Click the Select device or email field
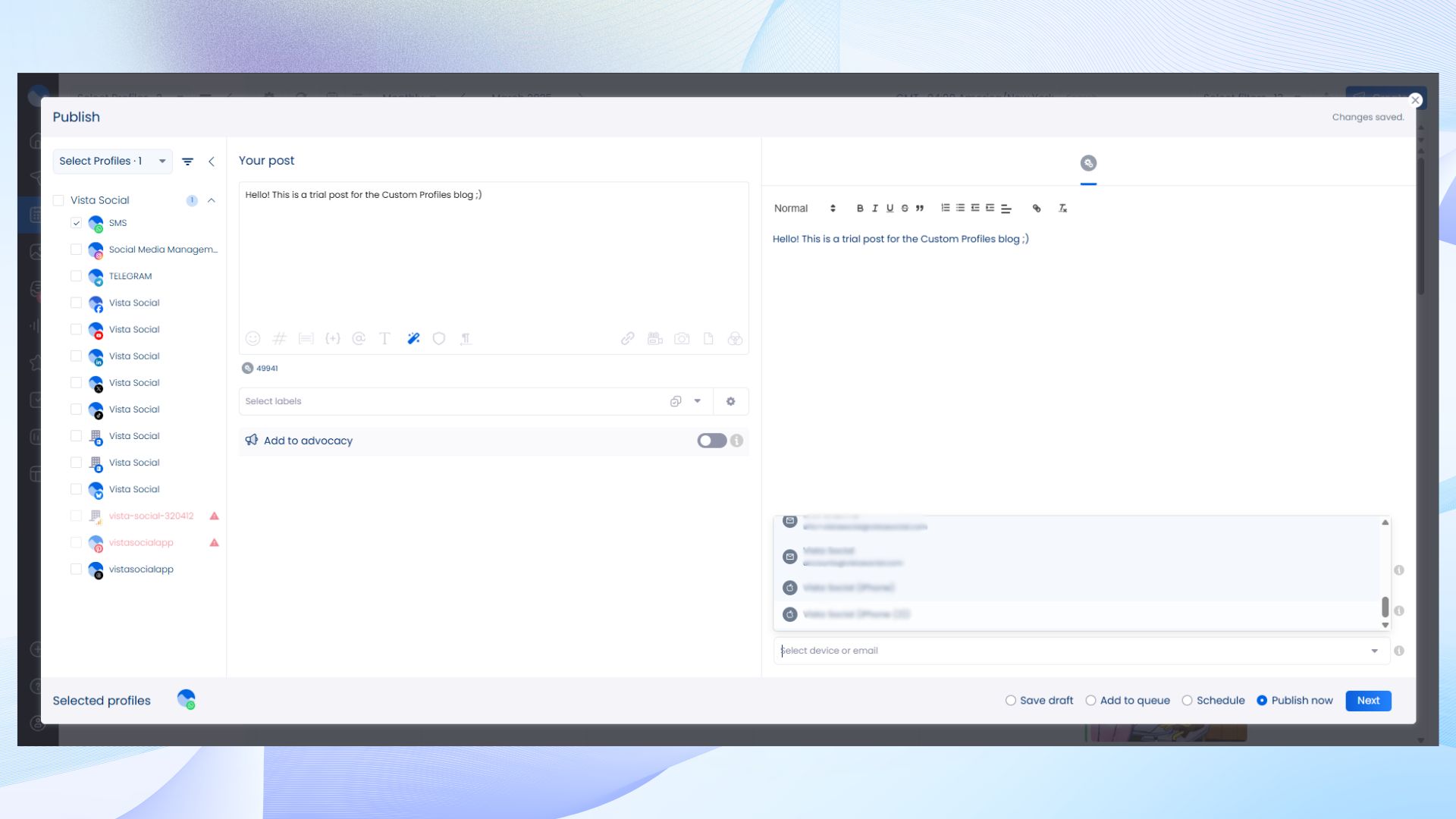 pos(1073,651)
